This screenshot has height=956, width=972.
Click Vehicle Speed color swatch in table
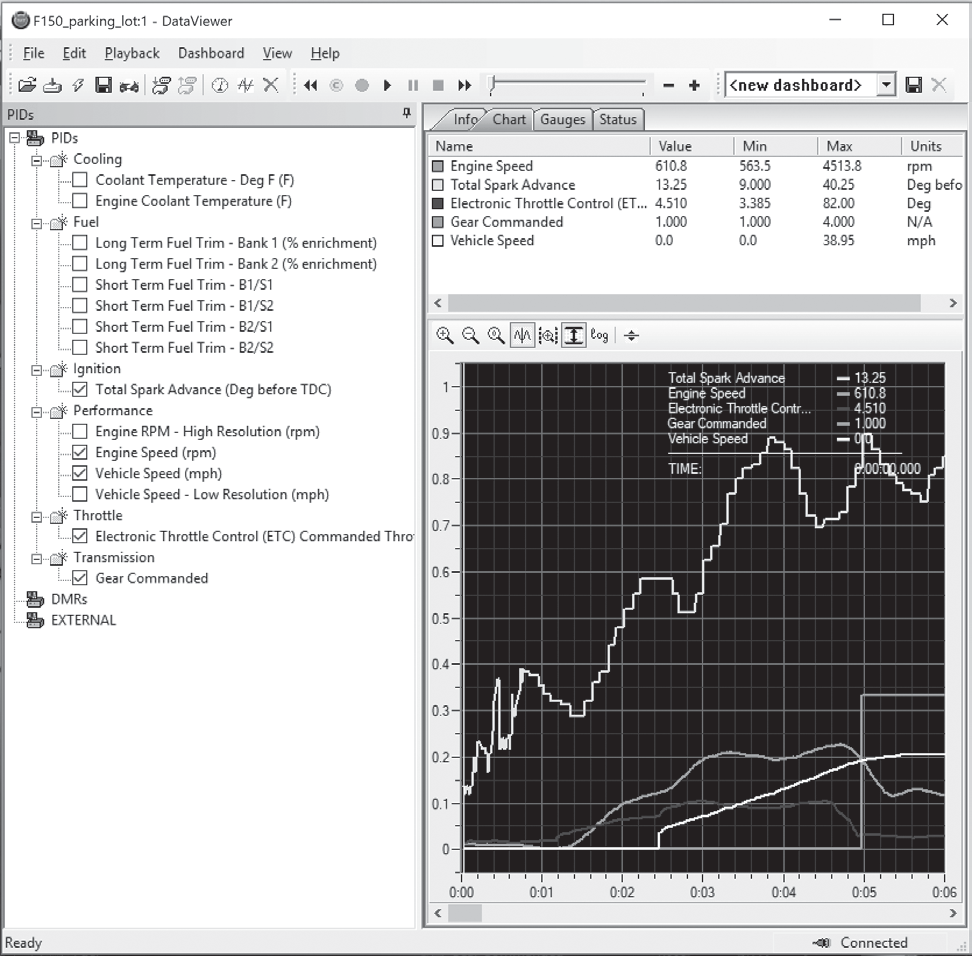click(438, 241)
